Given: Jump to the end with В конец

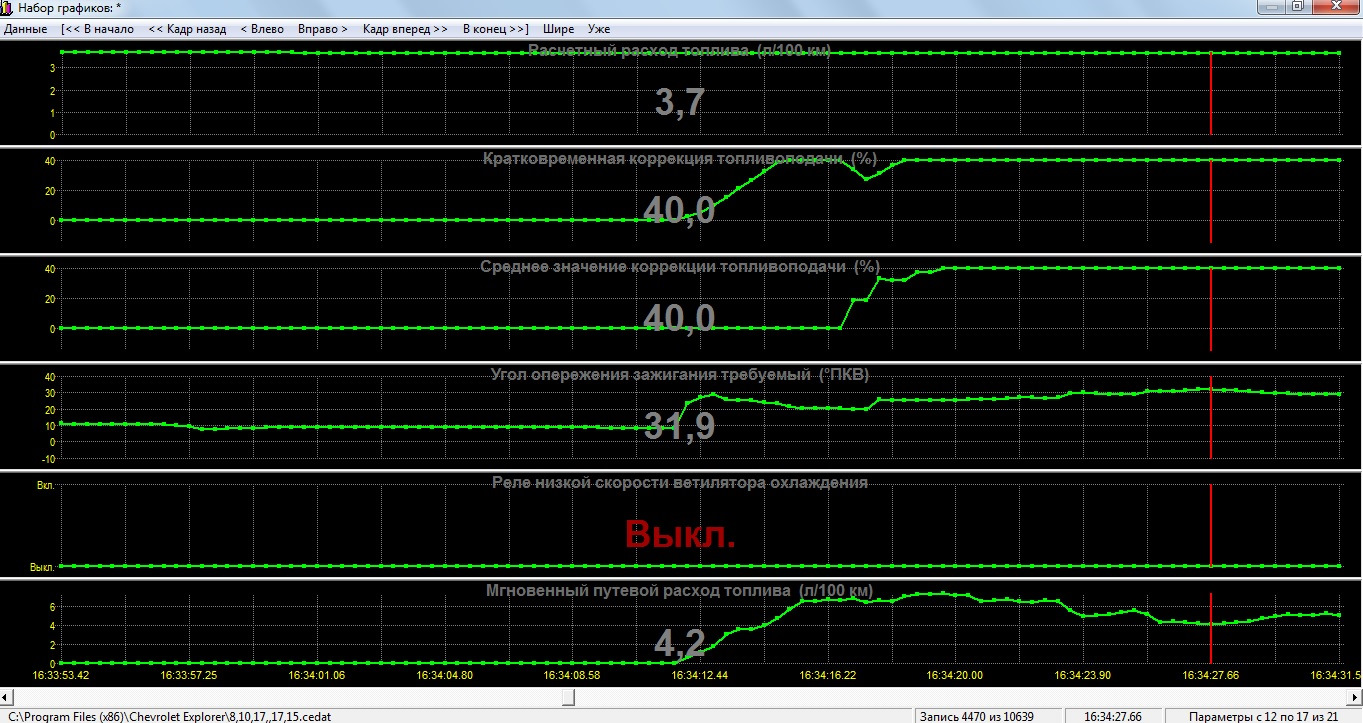Looking at the screenshot, I should (495, 29).
